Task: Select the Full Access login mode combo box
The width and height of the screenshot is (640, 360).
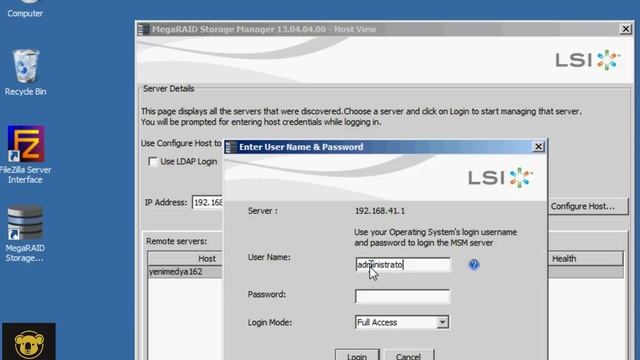Action: point(402,322)
